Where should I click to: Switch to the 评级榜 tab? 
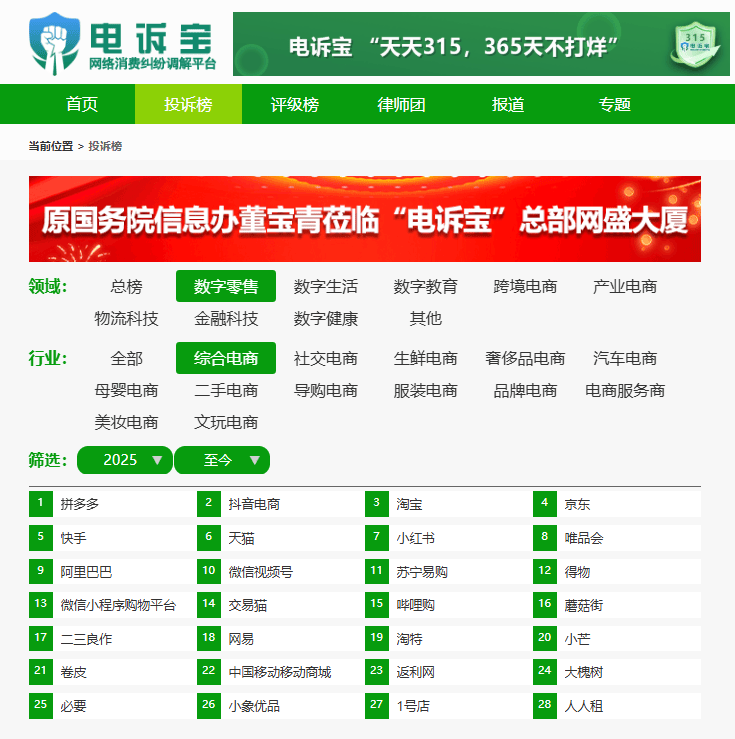click(295, 105)
